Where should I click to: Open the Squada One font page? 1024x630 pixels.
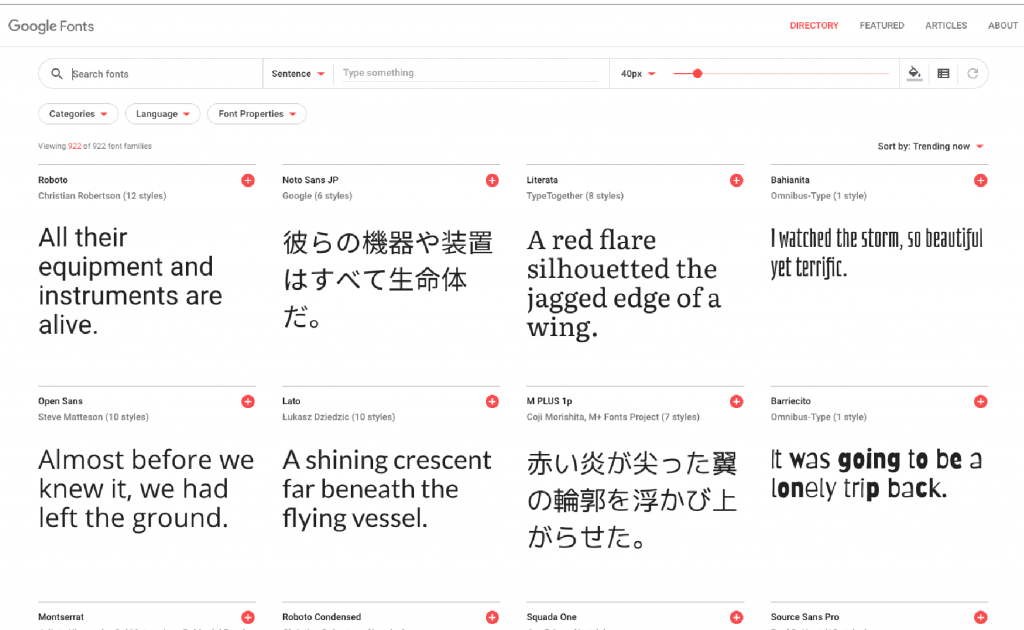[x=551, y=617]
